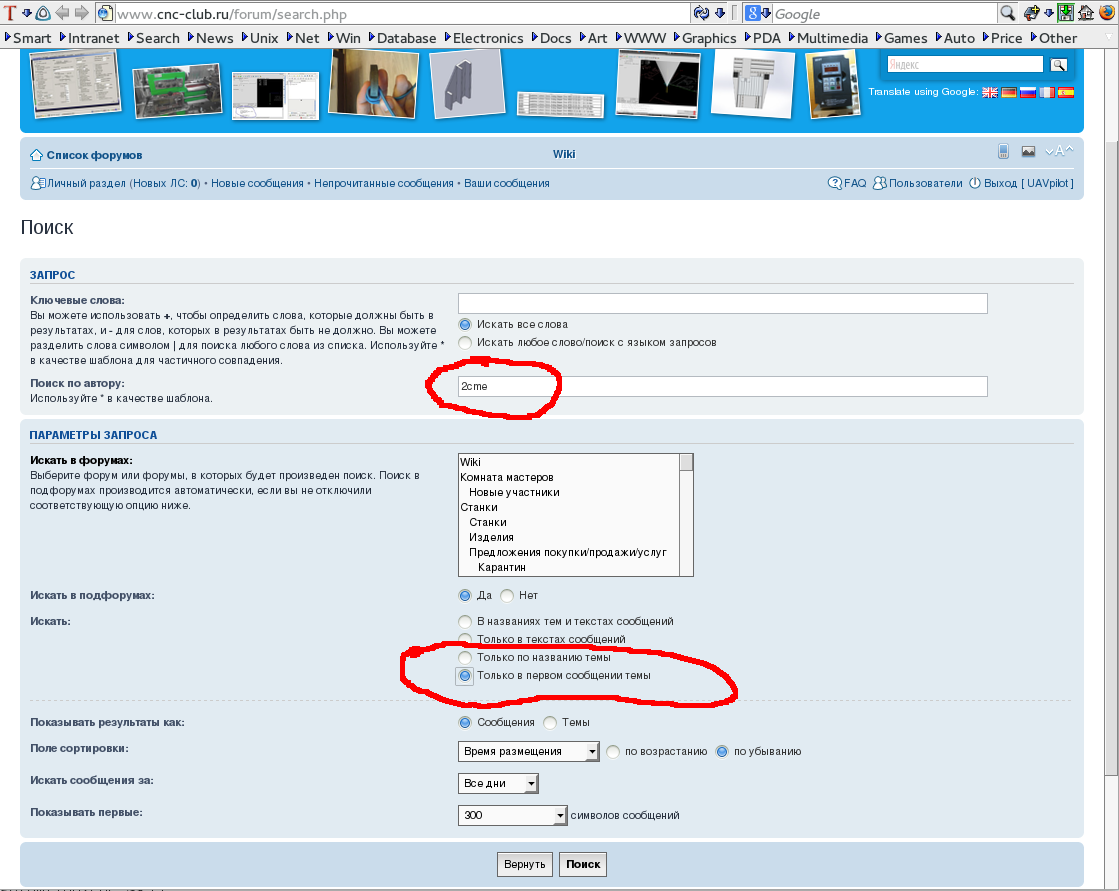
Task: Click the browser Forward arrow
Action: [x=82, y=13]
